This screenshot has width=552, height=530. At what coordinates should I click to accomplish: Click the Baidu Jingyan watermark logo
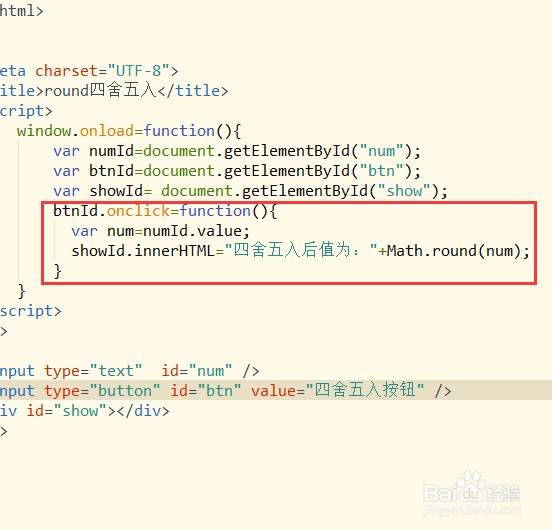point(472,494)
